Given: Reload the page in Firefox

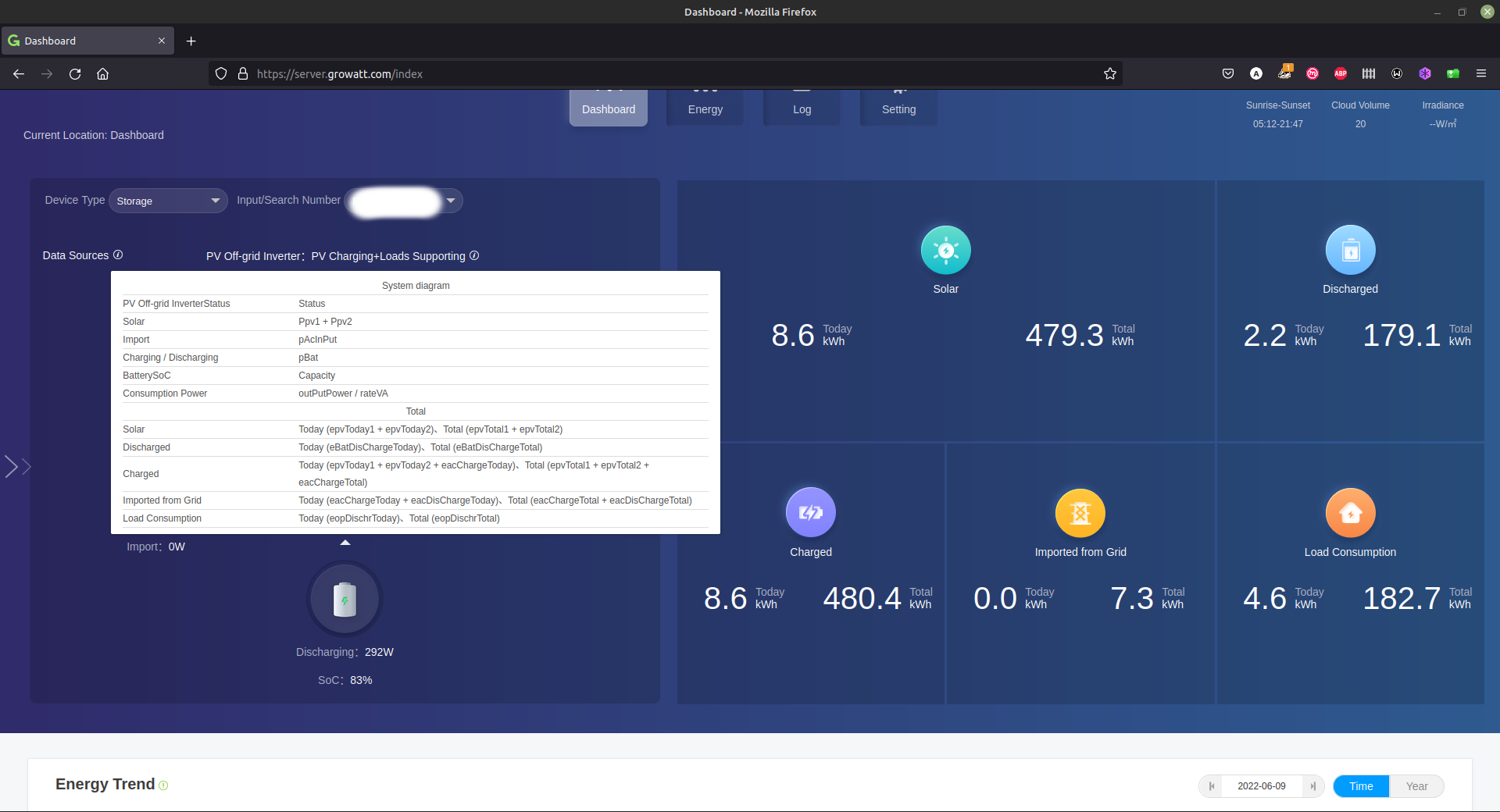Looking at the screenshot, I should (75, 74).
